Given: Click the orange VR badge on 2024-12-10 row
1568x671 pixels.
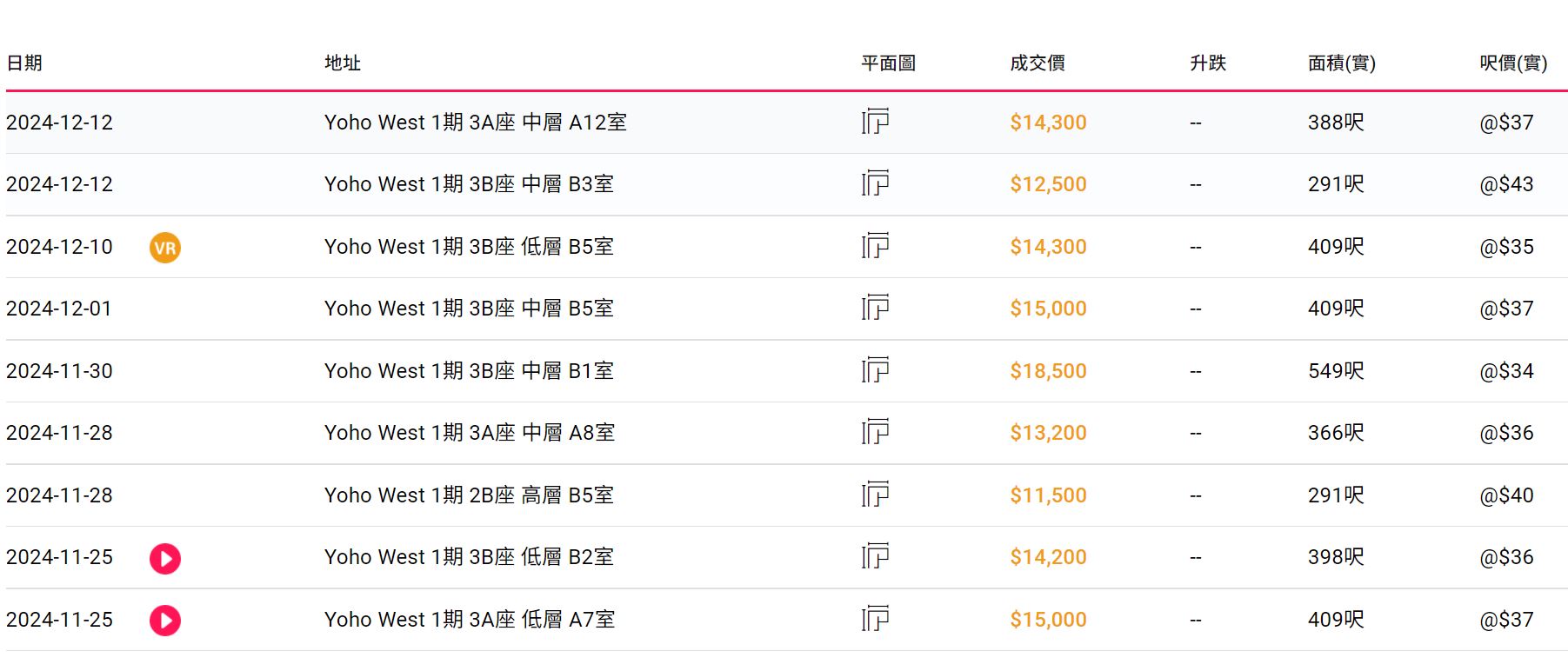Looking at the screenshot, I should (165, 248).
